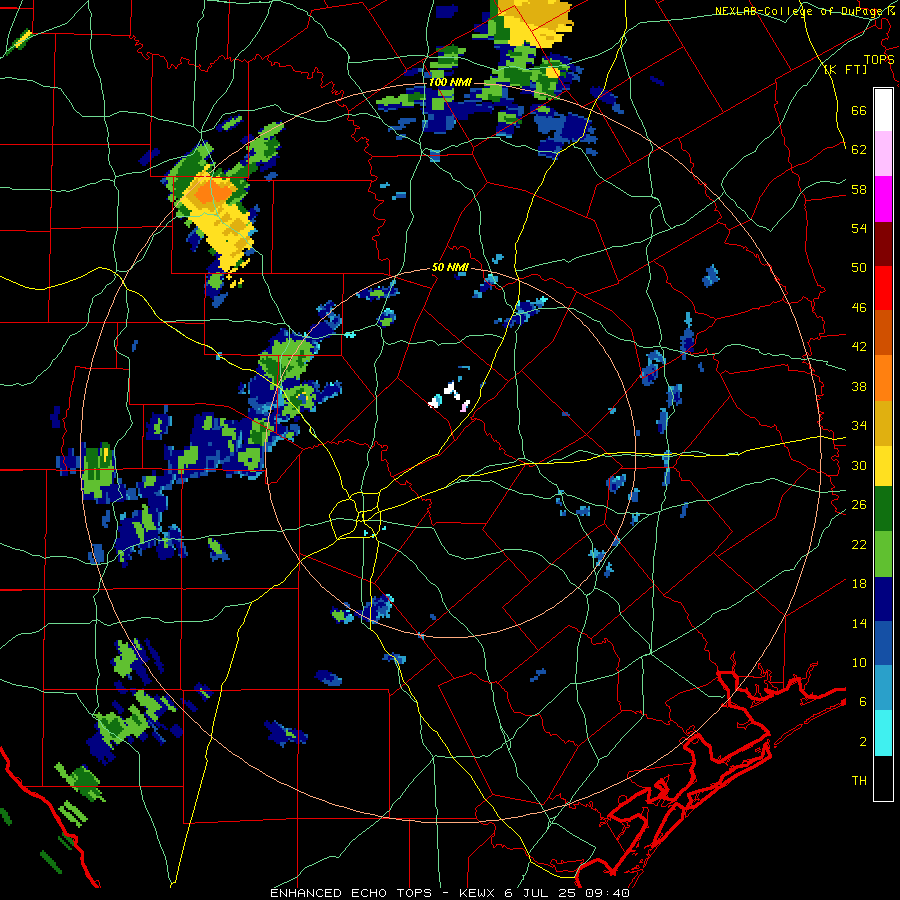Image resolution: width=900 pixels, height=900 pixels.
Task: Click the 66 legend value
Action: point(859,110)
